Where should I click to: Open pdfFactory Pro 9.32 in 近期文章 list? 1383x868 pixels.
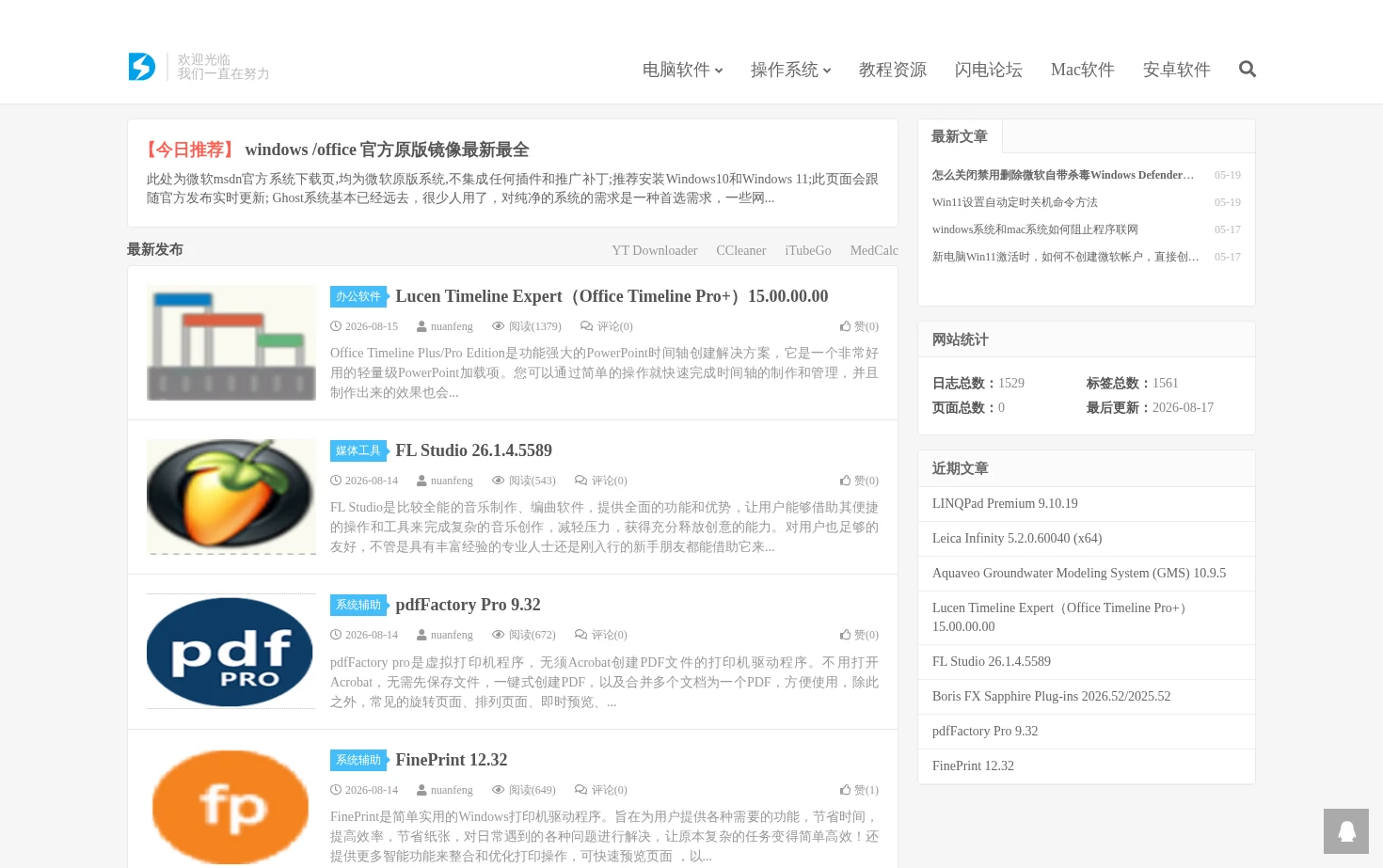pos(985,732)
